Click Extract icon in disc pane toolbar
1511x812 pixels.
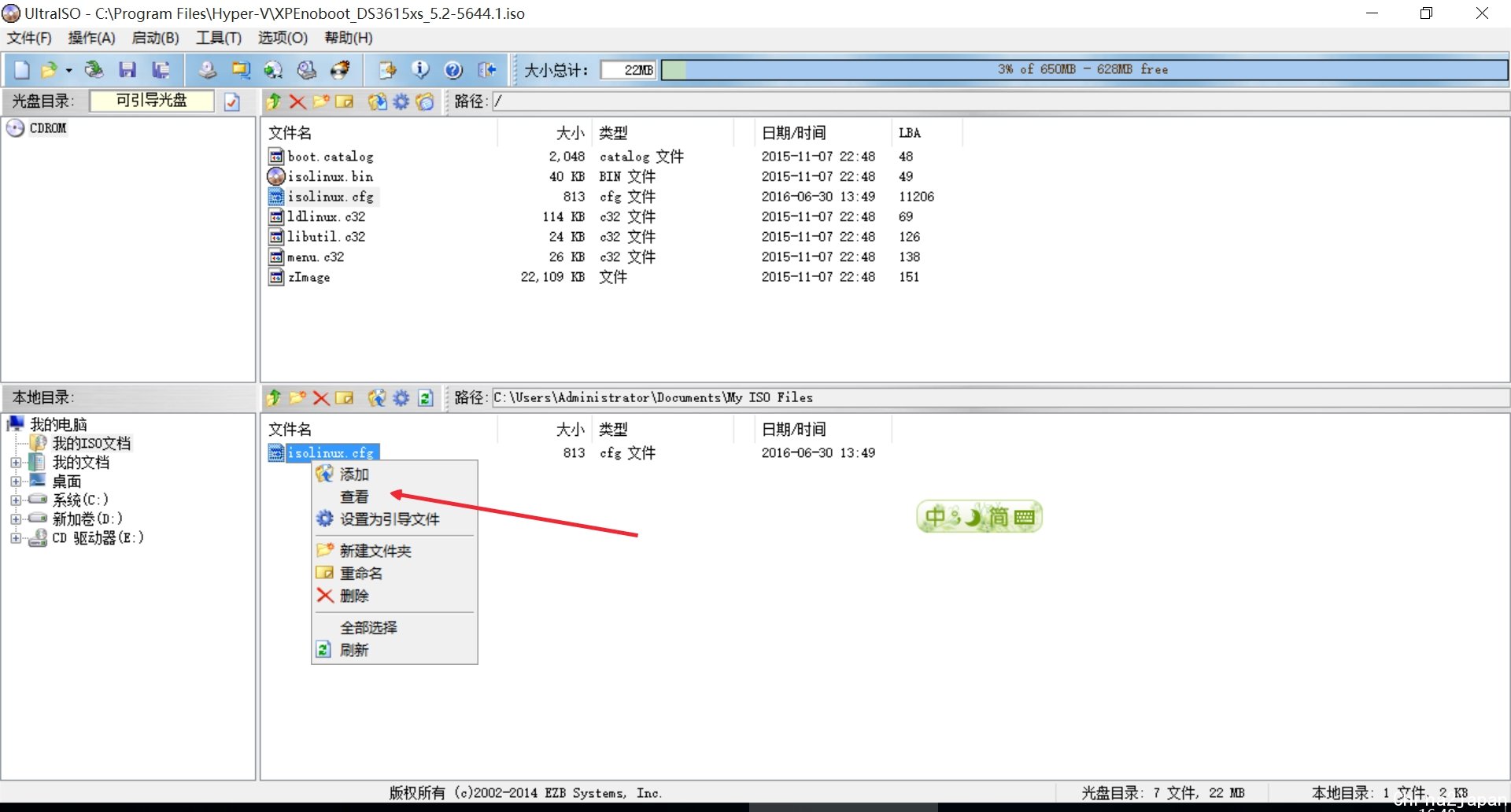coord(378,101)
